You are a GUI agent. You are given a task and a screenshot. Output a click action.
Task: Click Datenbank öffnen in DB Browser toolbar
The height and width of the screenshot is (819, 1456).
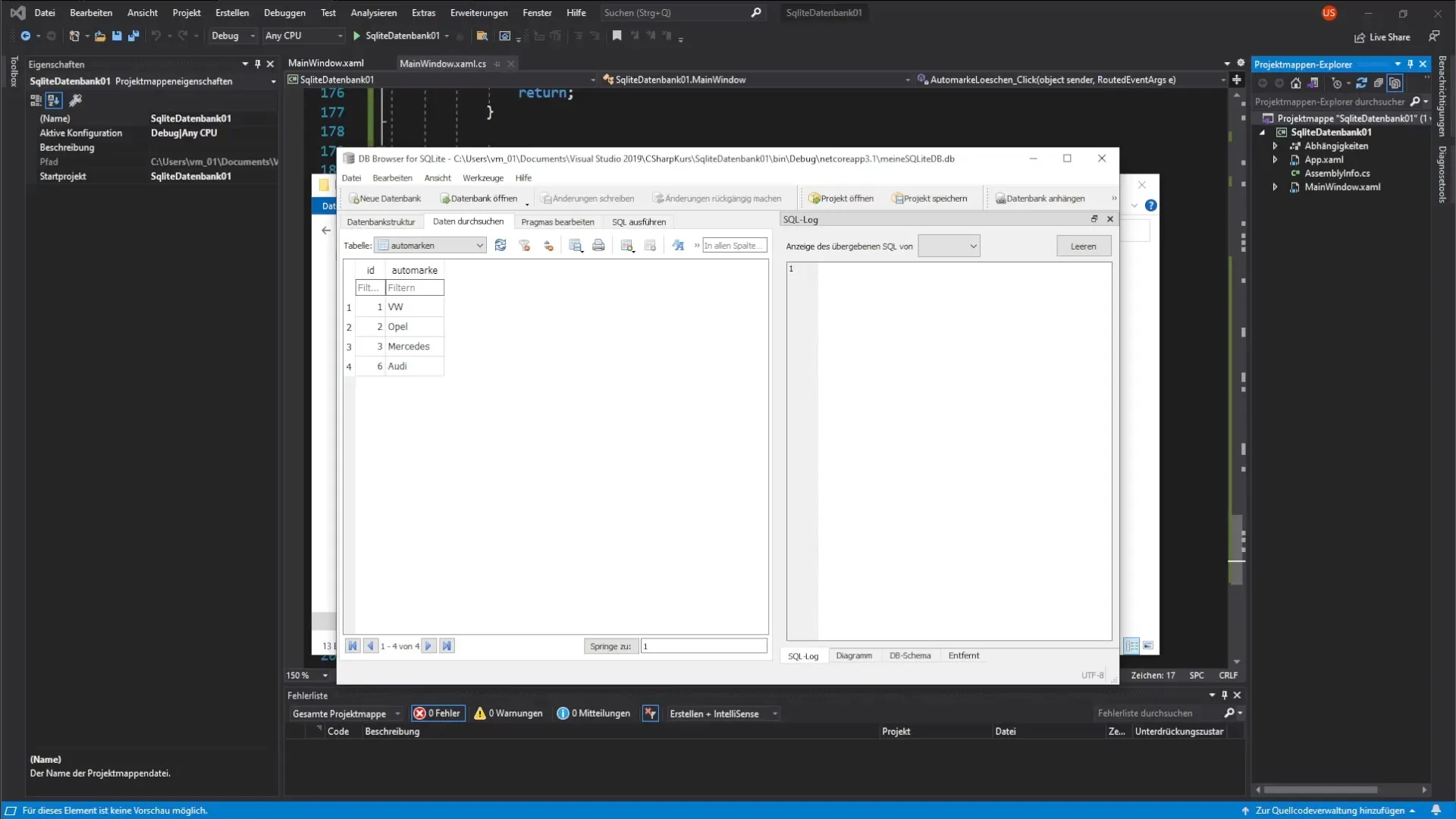click(x=479, y=199)
